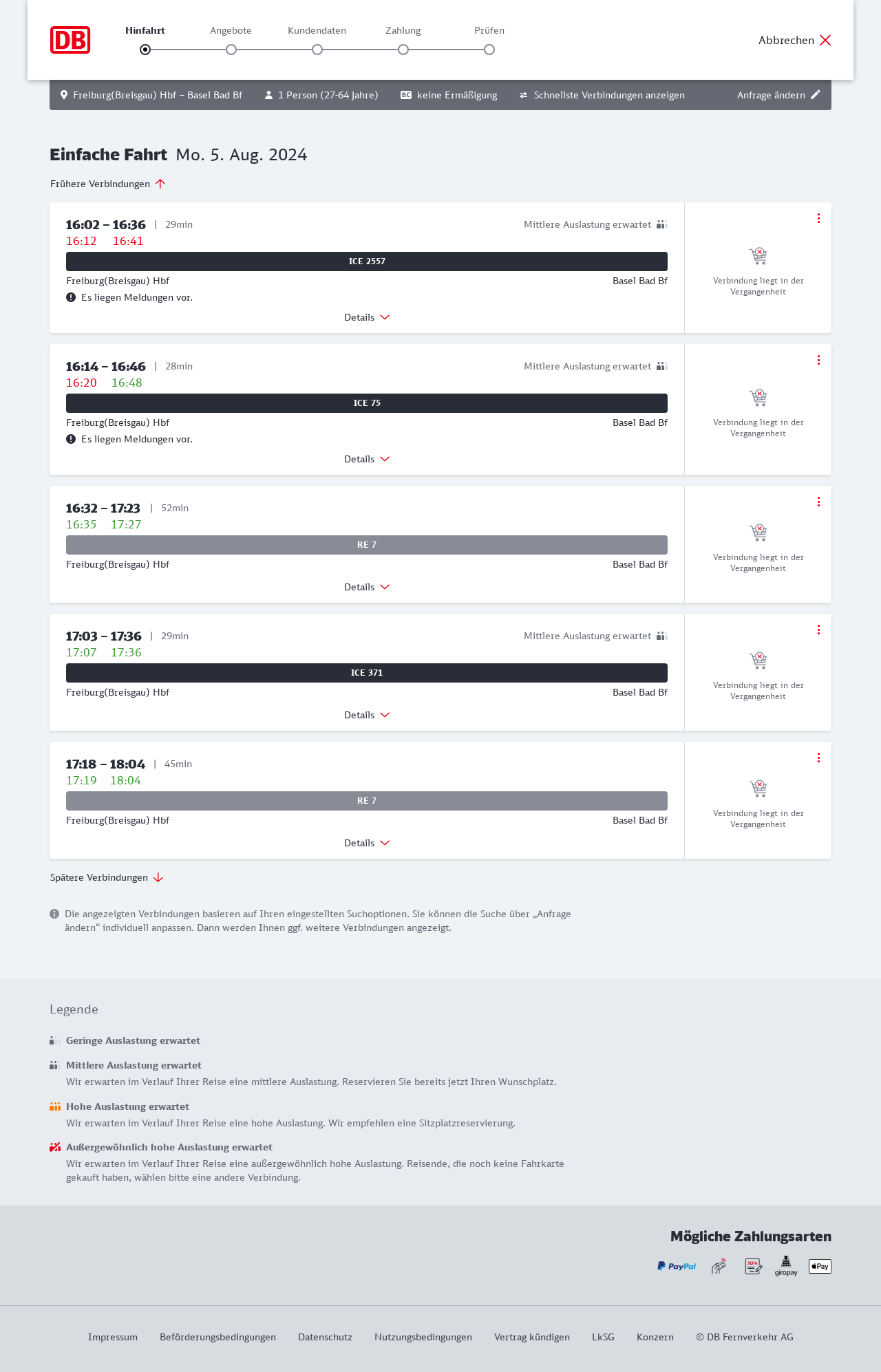The height and width of the screenshot is (1372, 881).
Task: Open the Impressum footer link
Action: coord(113,1337)
